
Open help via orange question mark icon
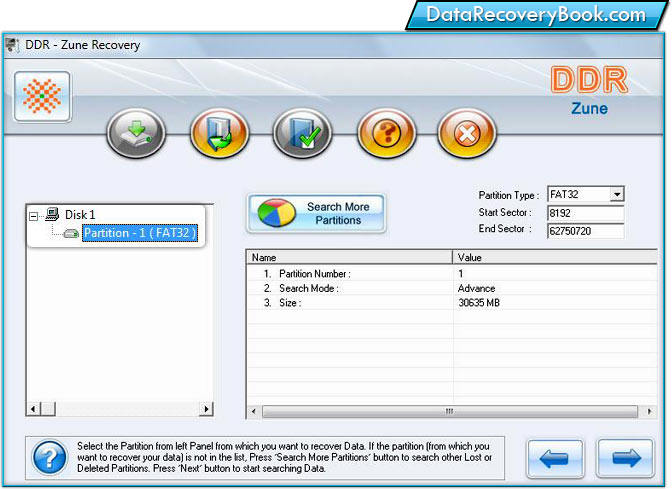(386, 133)
